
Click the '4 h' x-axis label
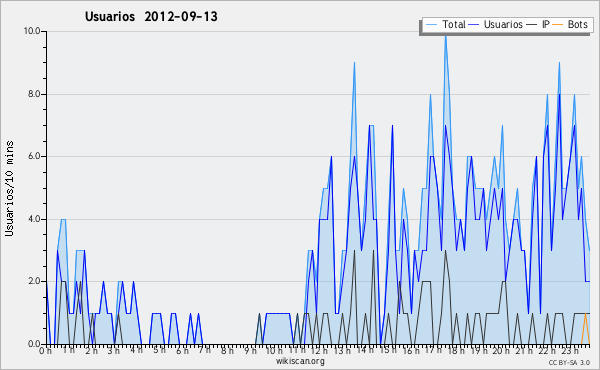[137, 350]
